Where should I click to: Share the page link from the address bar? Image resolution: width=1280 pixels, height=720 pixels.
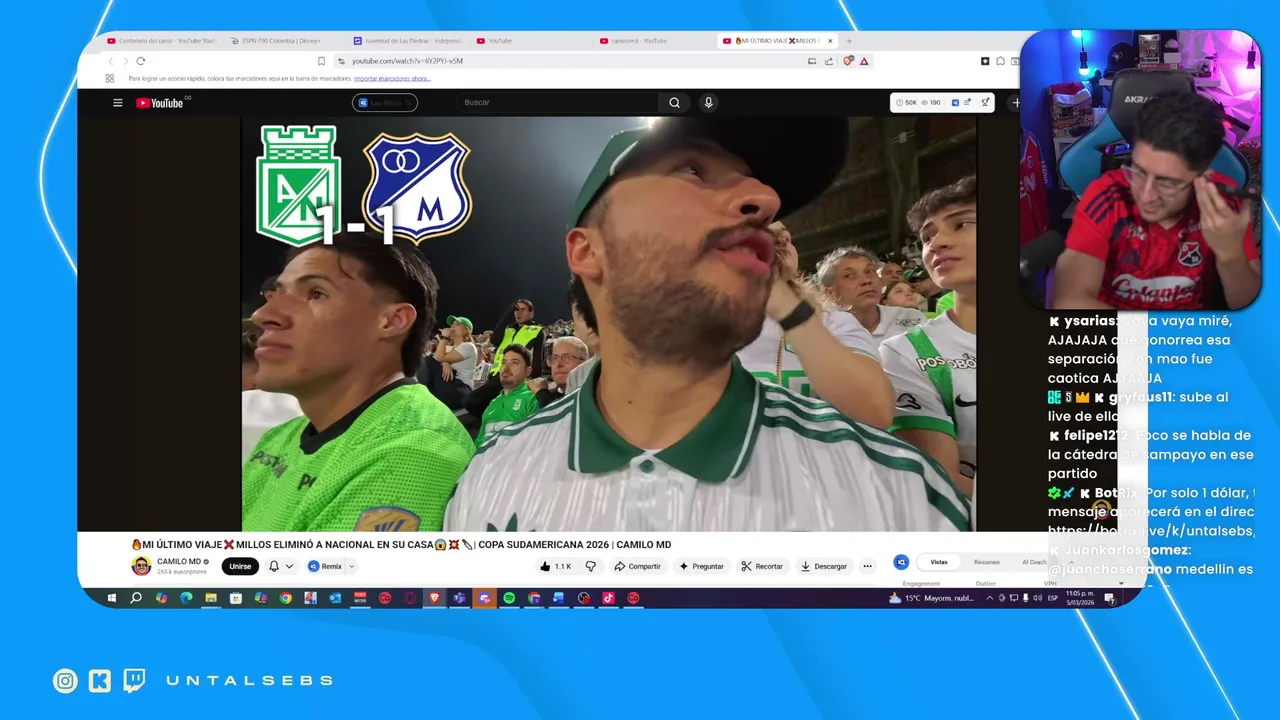tap(829, 61)
